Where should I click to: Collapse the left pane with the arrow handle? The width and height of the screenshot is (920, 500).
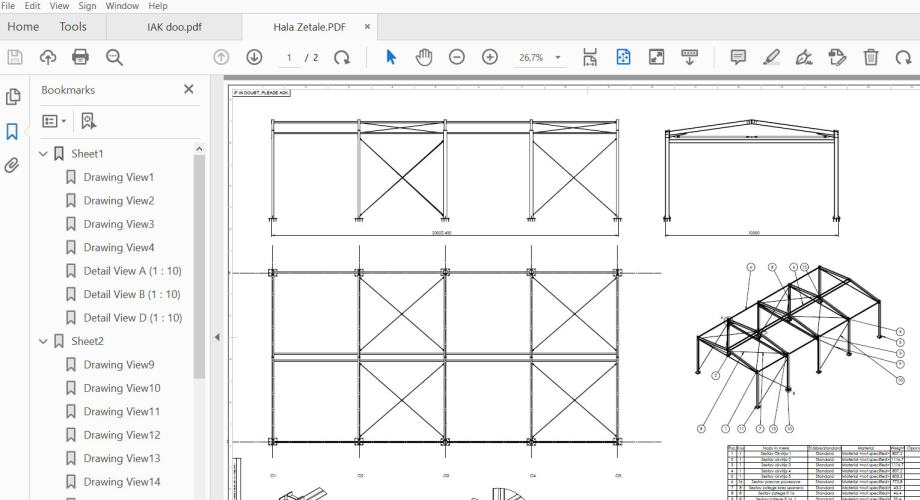[x=218, y=337]
